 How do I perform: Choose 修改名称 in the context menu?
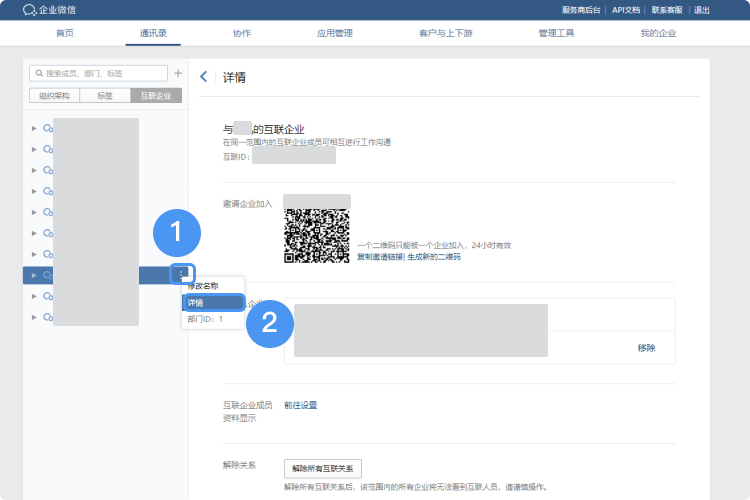213,286
